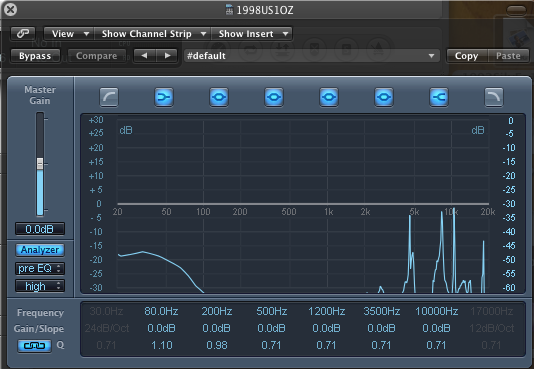The image size is (534, 369).
Task: Toggle the low shelf band icon
Action: click(x=164, y=97)
